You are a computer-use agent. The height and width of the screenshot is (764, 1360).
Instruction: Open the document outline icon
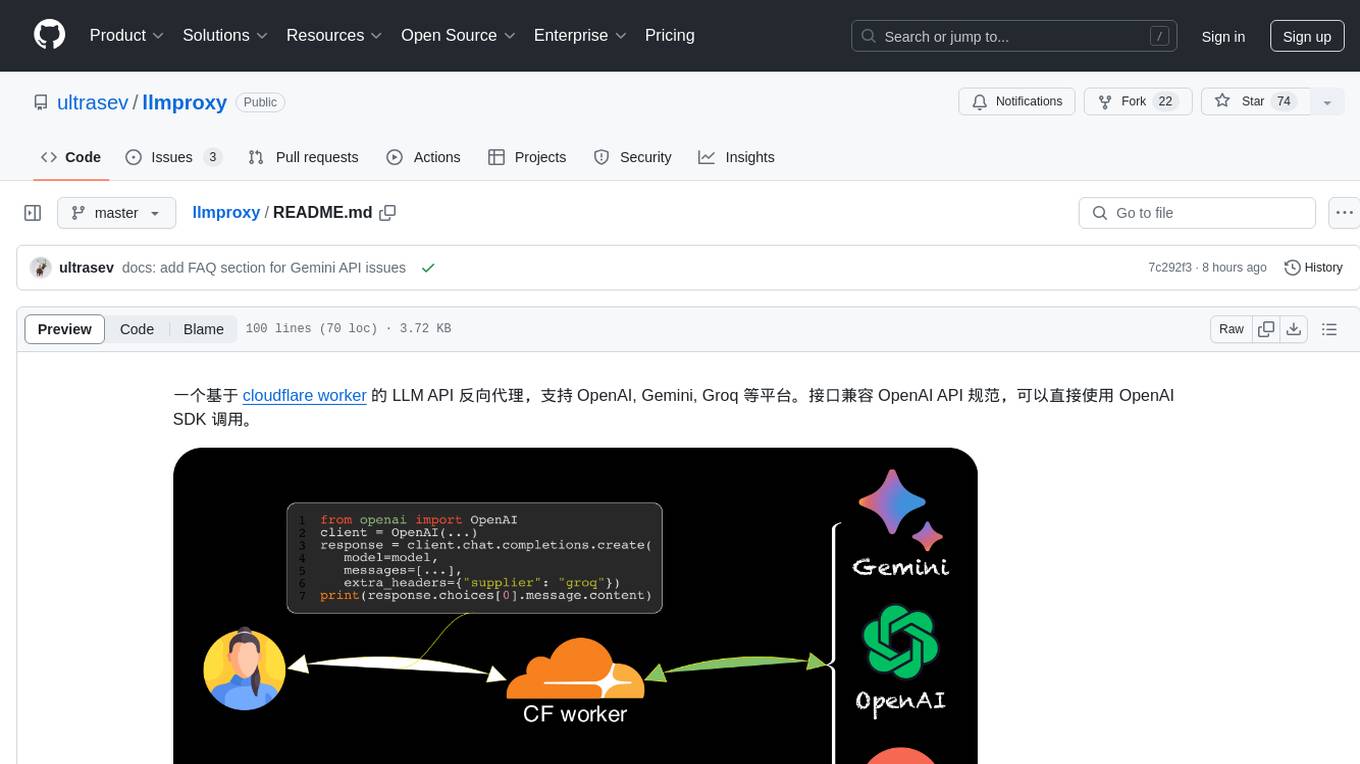1329,329
